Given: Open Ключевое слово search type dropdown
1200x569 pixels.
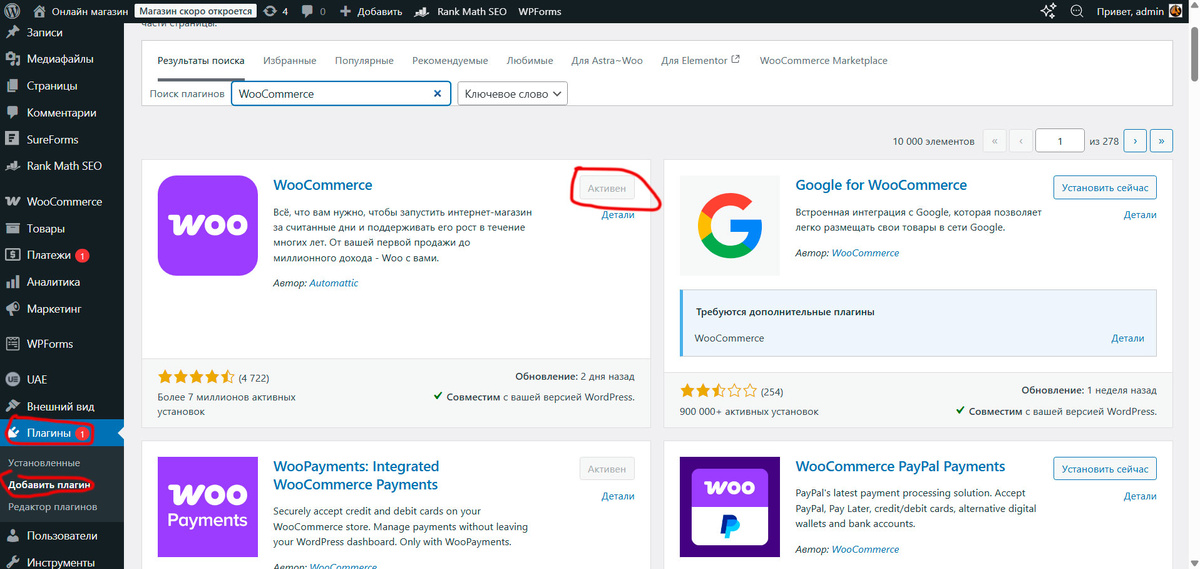Looking at the screenshot, I should 512,93.
